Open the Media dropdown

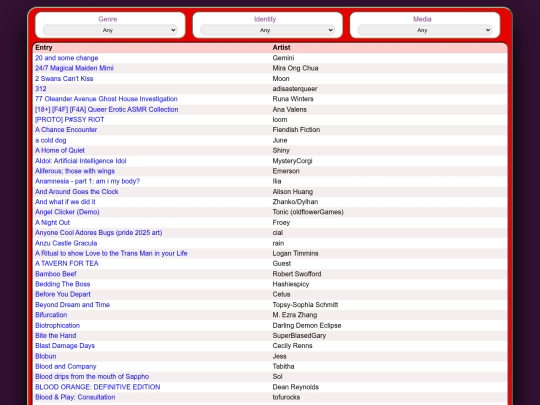pyautogui.click(x=425, y=30)
